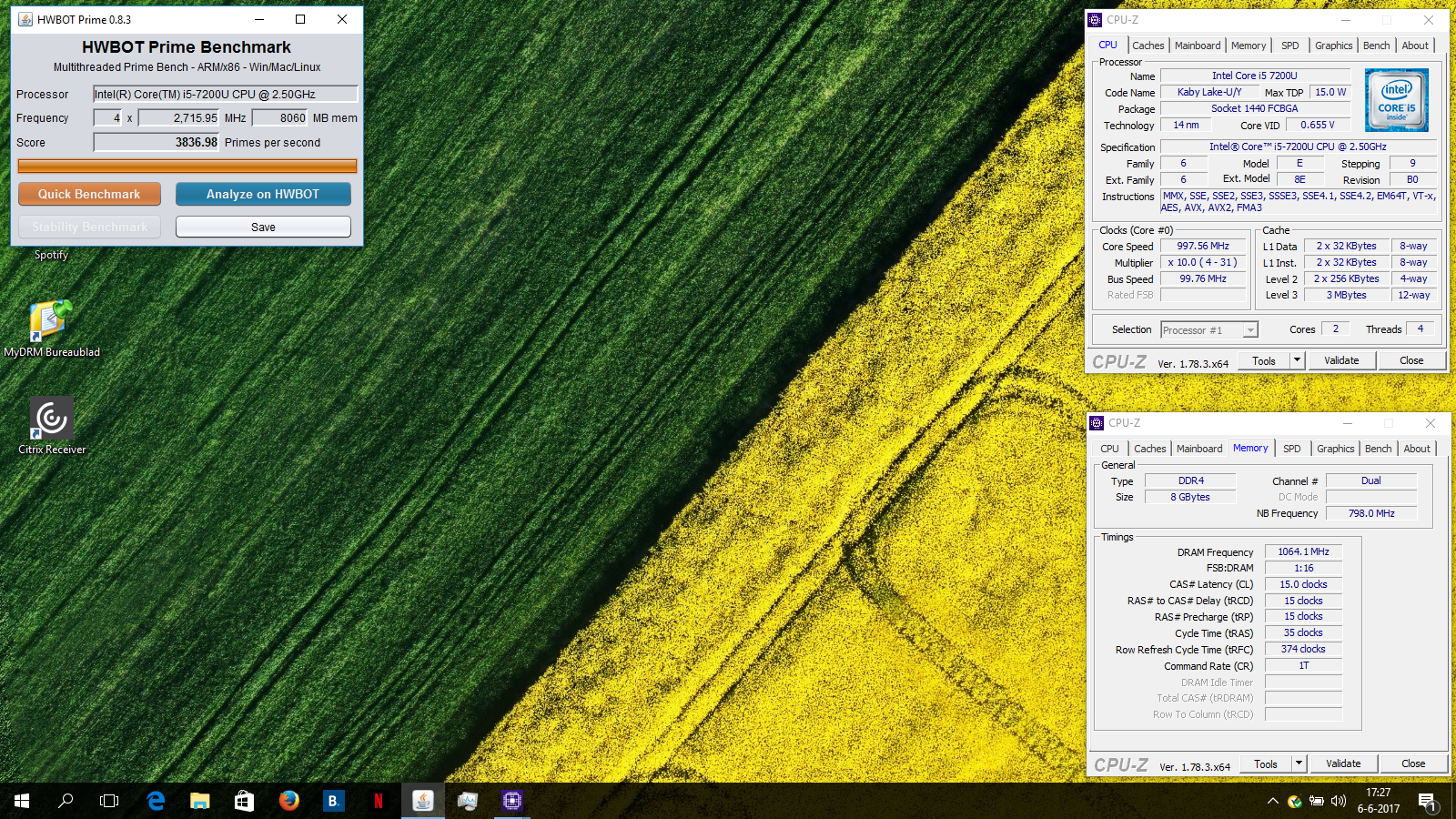The width and height of the screenshot is (1456, 819).
Task: Click the 8060 MB mem field
Action: click(x=279, y=117)
